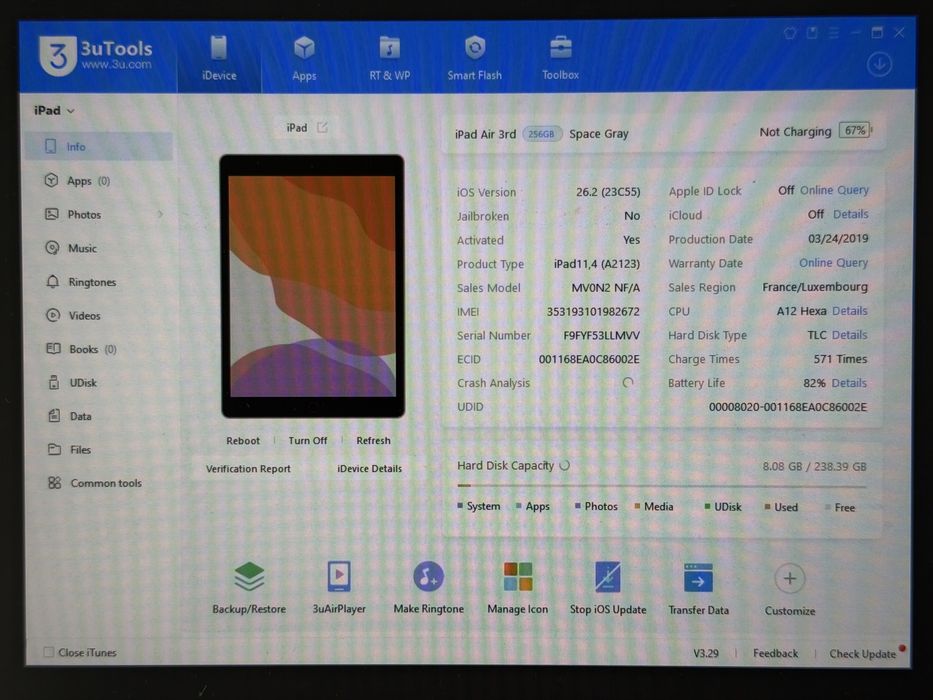This screenshot has width=933, height=700.
Task: Click the serial number F9FYF53LLMVV
Action: coord(602,335)
